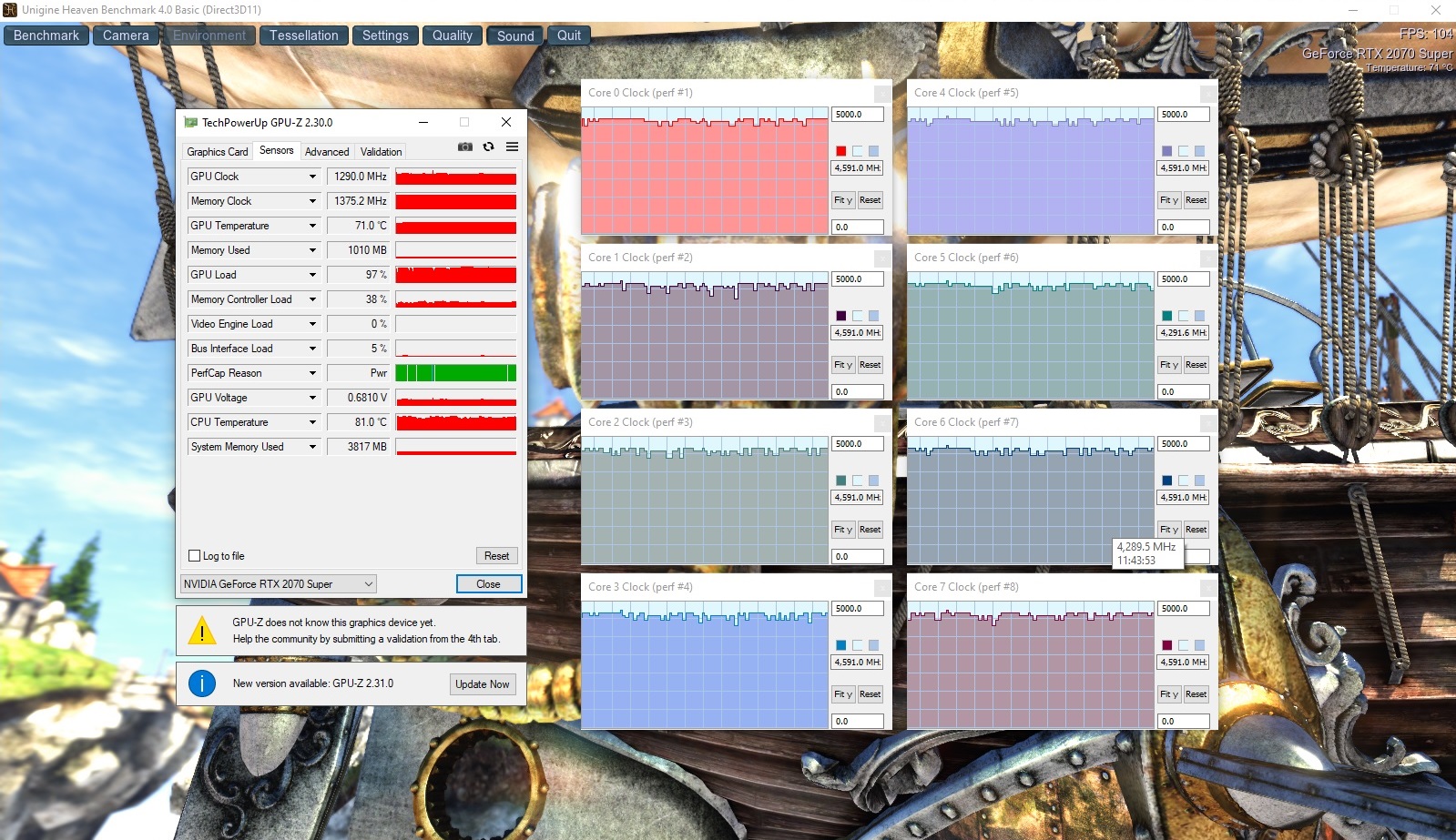The height and width of the screenshot is (840, 1456).
Task: Close the Core 7 Clock graph panel
Action: tap(1208, 587)
